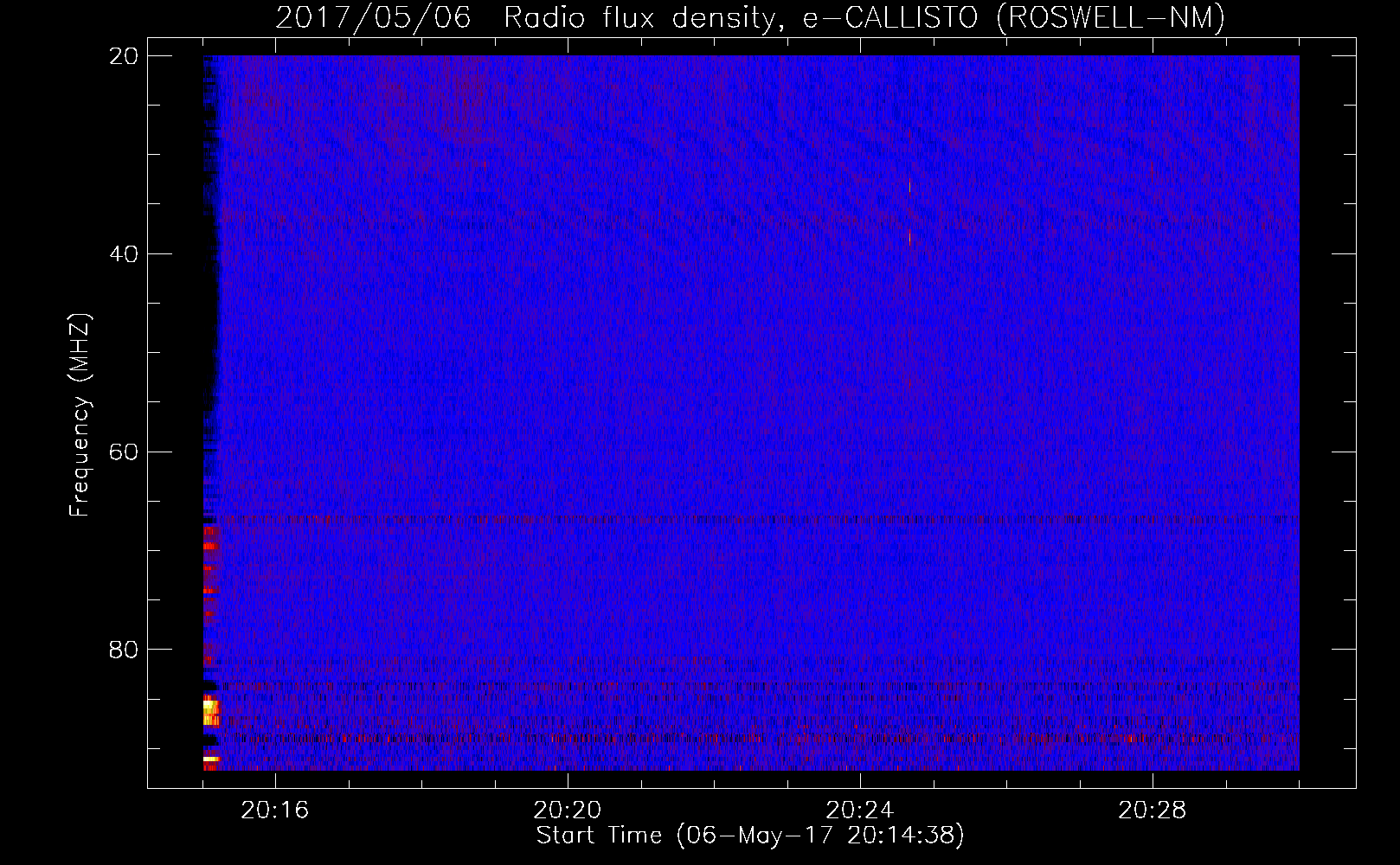1400x865 pixels.
Task: Click the '20:16' time tick label
Action: [x=275, y=811]
